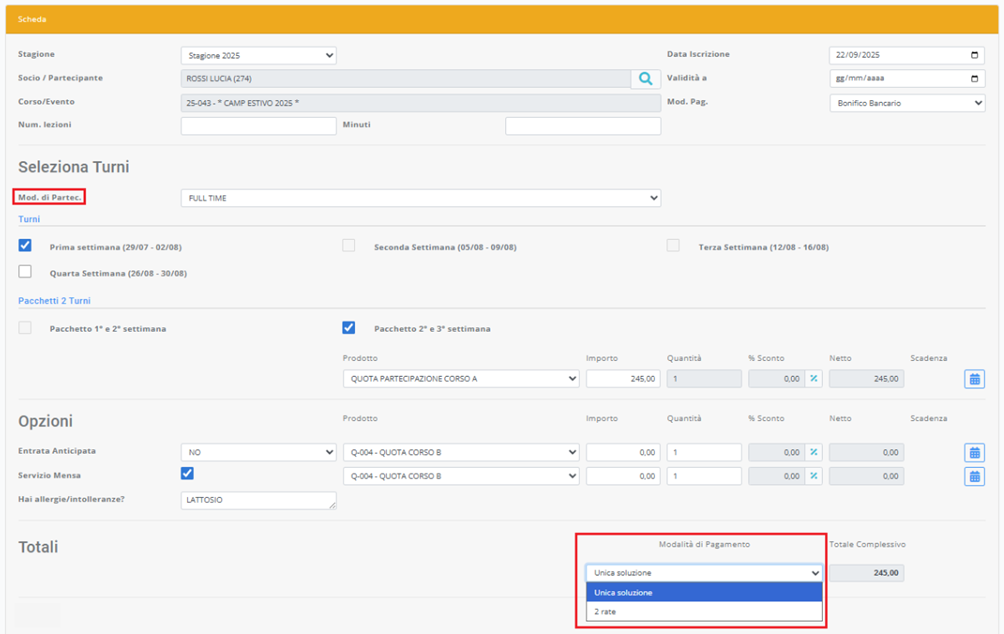Viewport: 1004px width, 634px height.
Task: Open the FULL TIME participation mode dropdown
Action: [x=420, y=198]
